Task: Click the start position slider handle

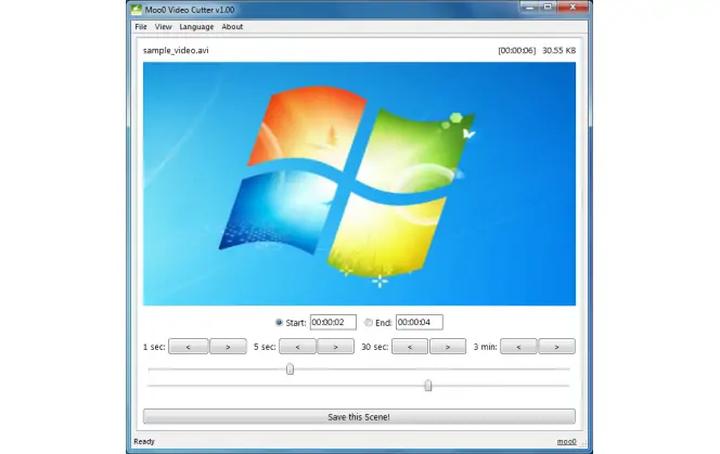Action: pos(290,369)
